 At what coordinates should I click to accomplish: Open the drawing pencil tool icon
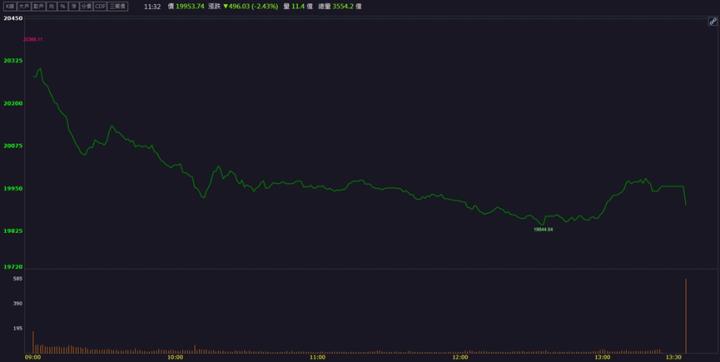click(713, 22)
